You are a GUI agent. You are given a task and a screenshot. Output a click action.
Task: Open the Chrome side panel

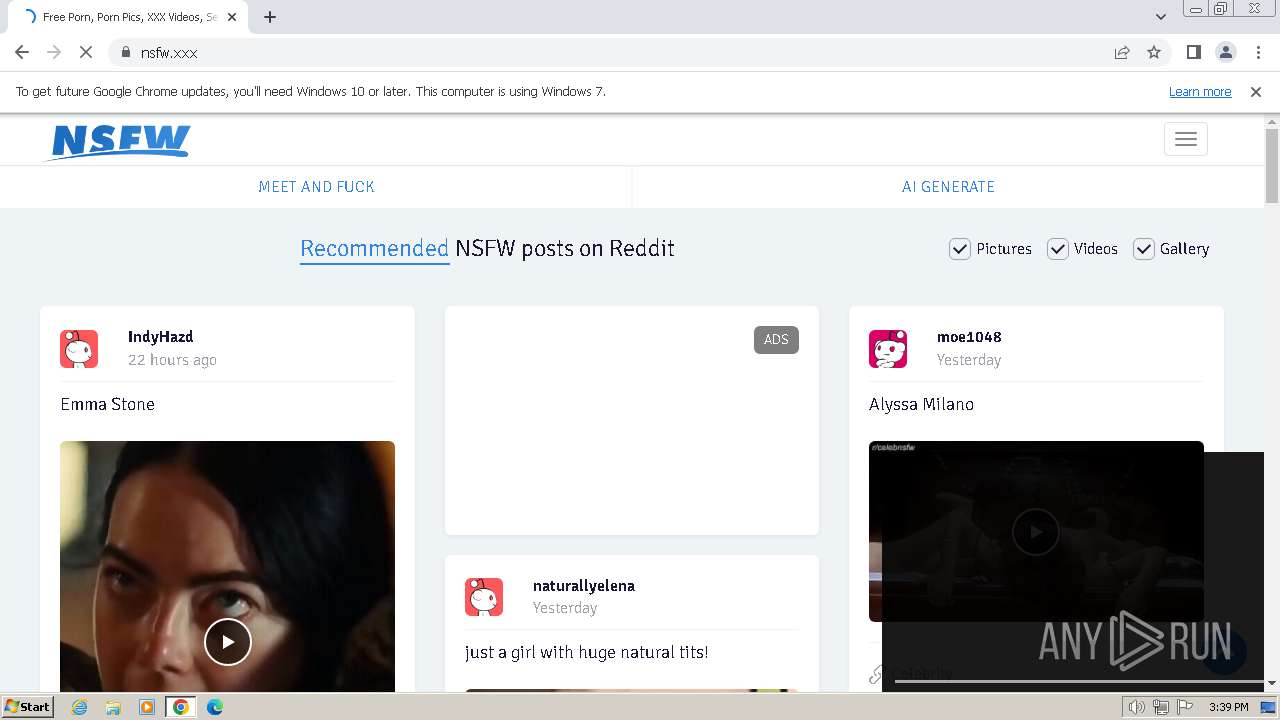[x=1193, y=52]
